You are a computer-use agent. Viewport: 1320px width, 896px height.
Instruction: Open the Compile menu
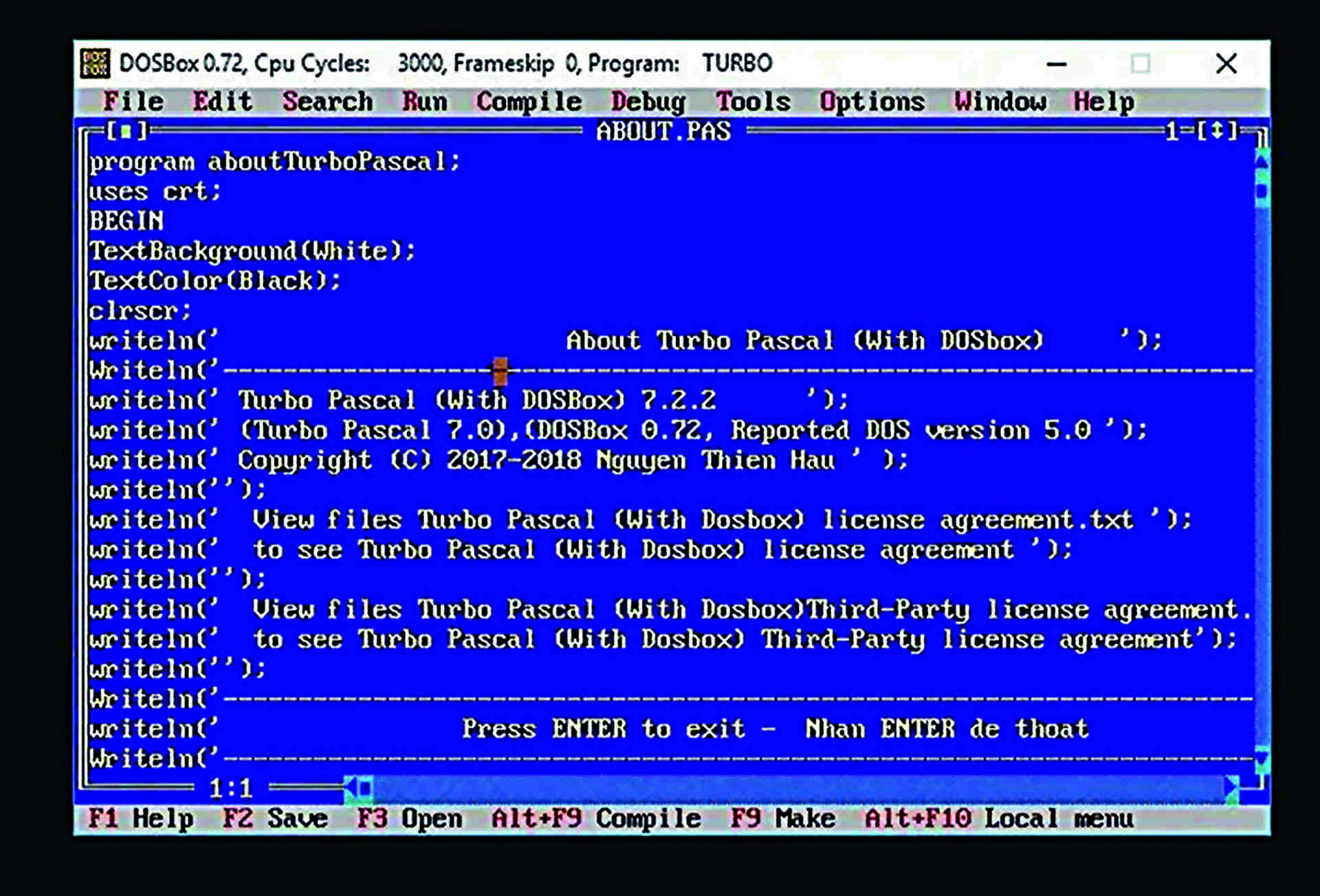pos(529,101)
